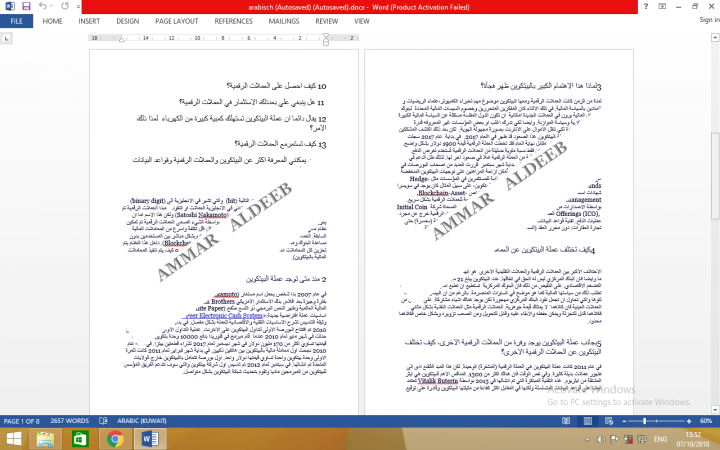Open the PAGE LAYOUT ribbon tab
The height and width of the screenshot is (450, 720).
(177, 21)
